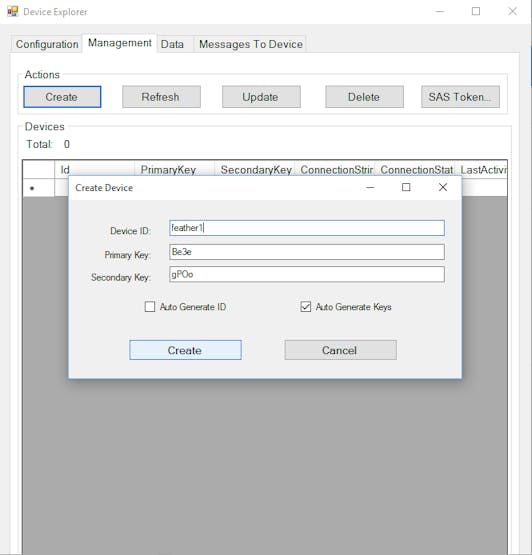Switch to the Data tab
532x555 pixels.
(x=172, y=44)
